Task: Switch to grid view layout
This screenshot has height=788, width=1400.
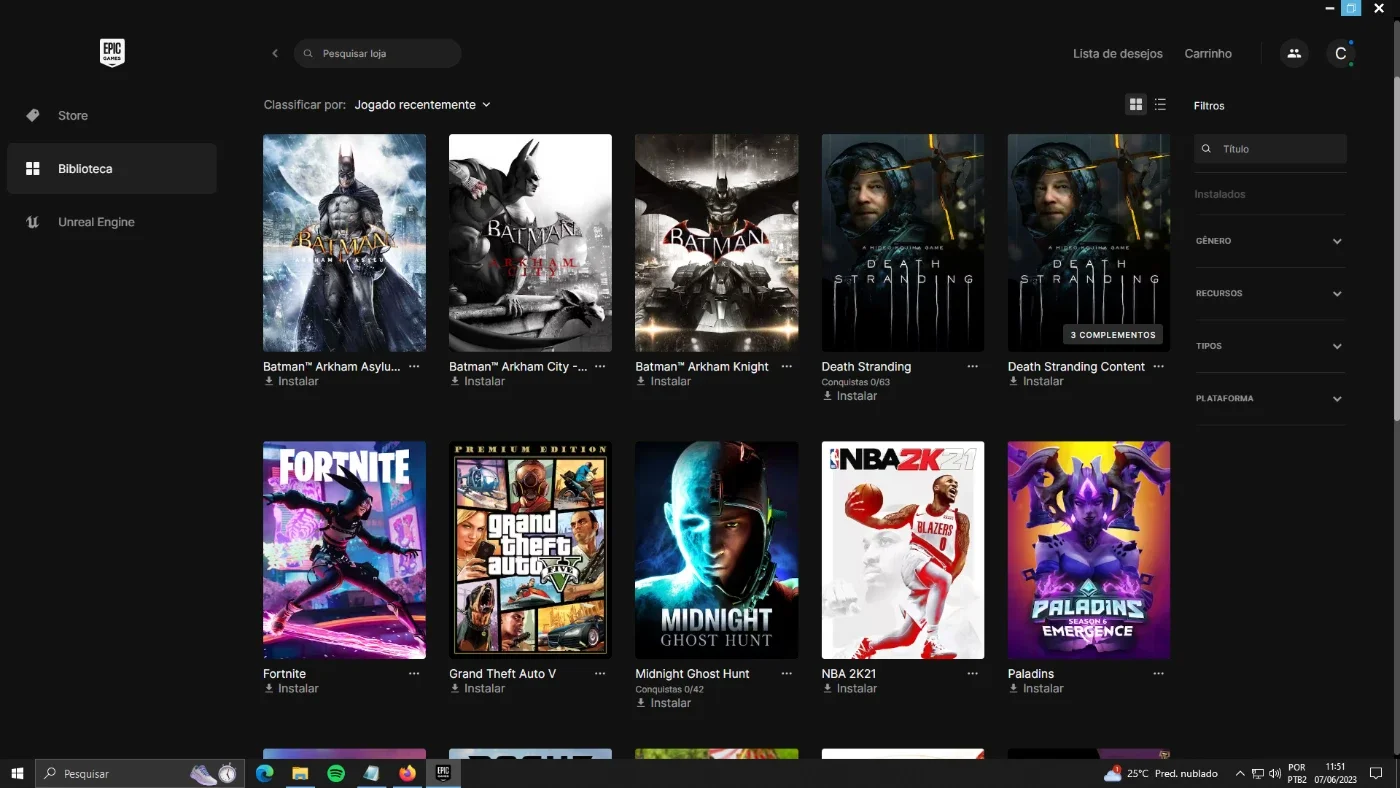Action: pos(1136,105)
